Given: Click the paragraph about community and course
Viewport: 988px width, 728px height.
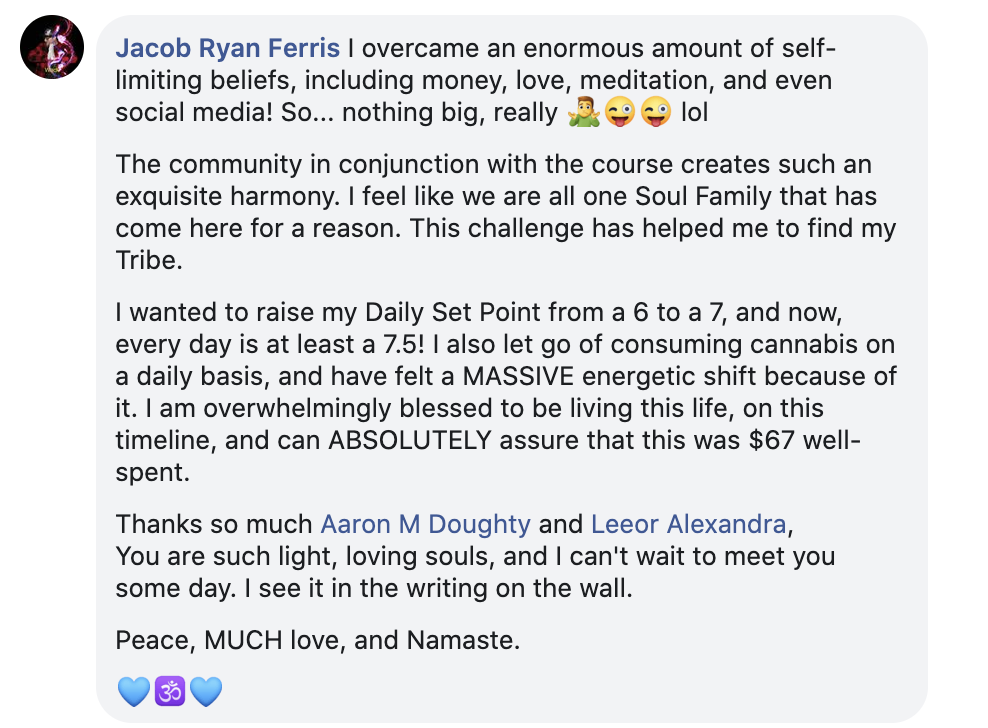Looking at the screenshot, I should [x=505, y=212].
